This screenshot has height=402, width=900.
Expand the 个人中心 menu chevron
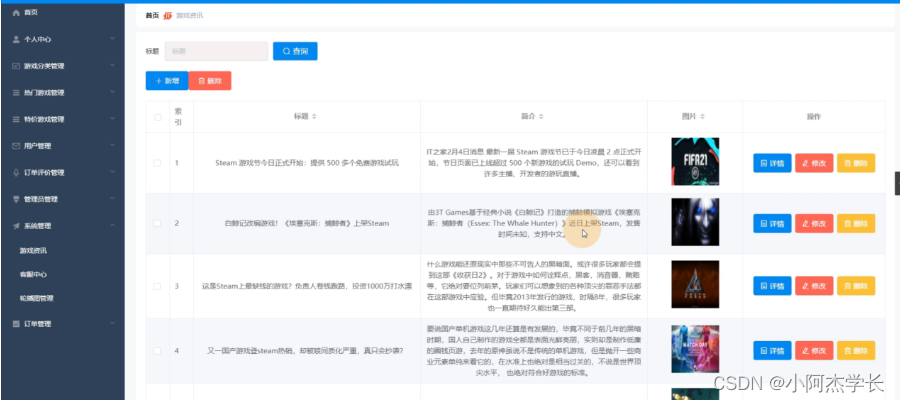112,39
